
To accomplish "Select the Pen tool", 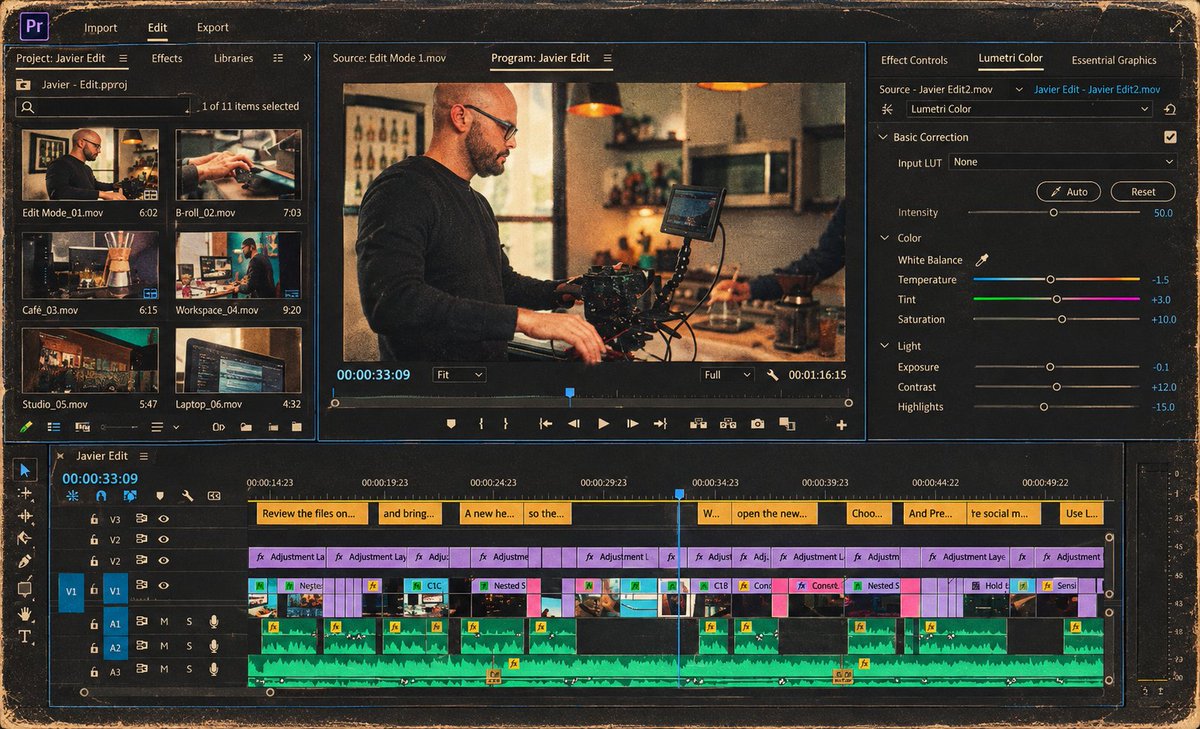I will point(26,562).
